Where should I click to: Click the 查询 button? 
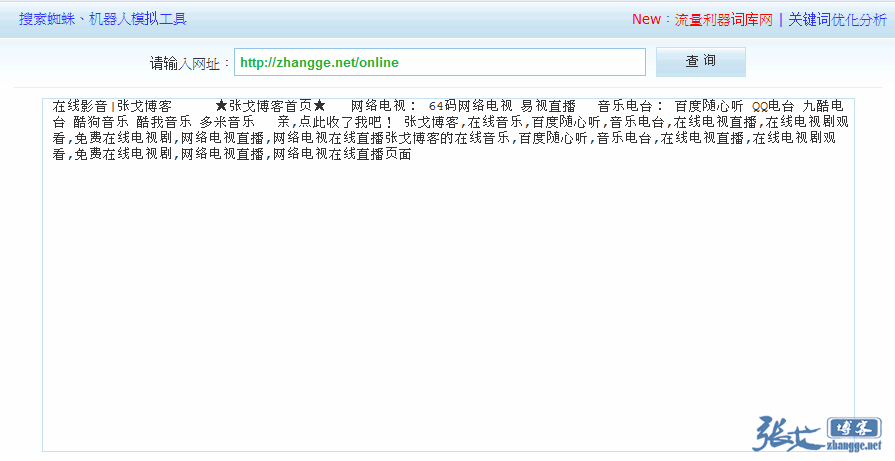(x=700, y=62)
